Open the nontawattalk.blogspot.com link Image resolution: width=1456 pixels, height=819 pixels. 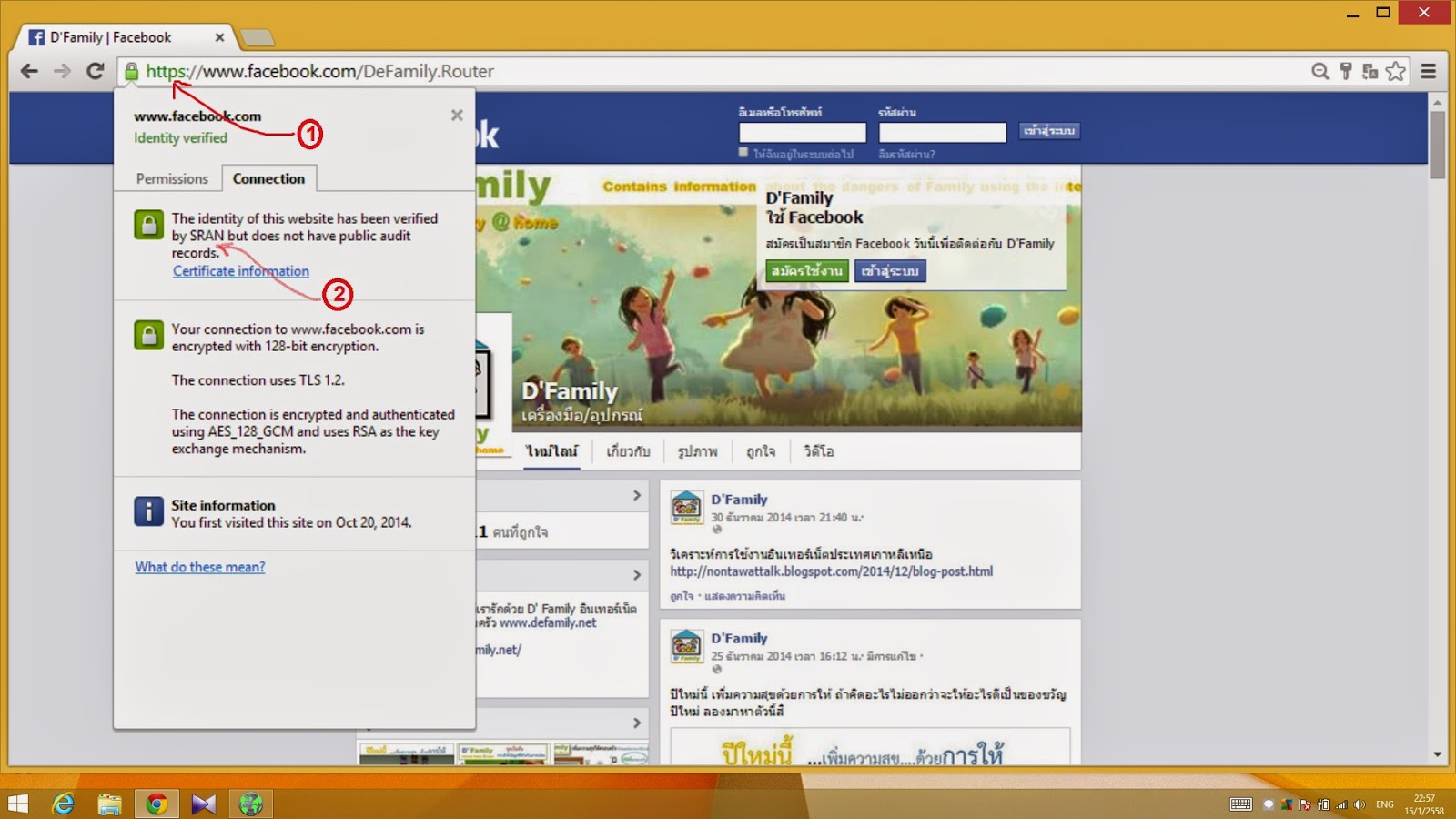832,571
